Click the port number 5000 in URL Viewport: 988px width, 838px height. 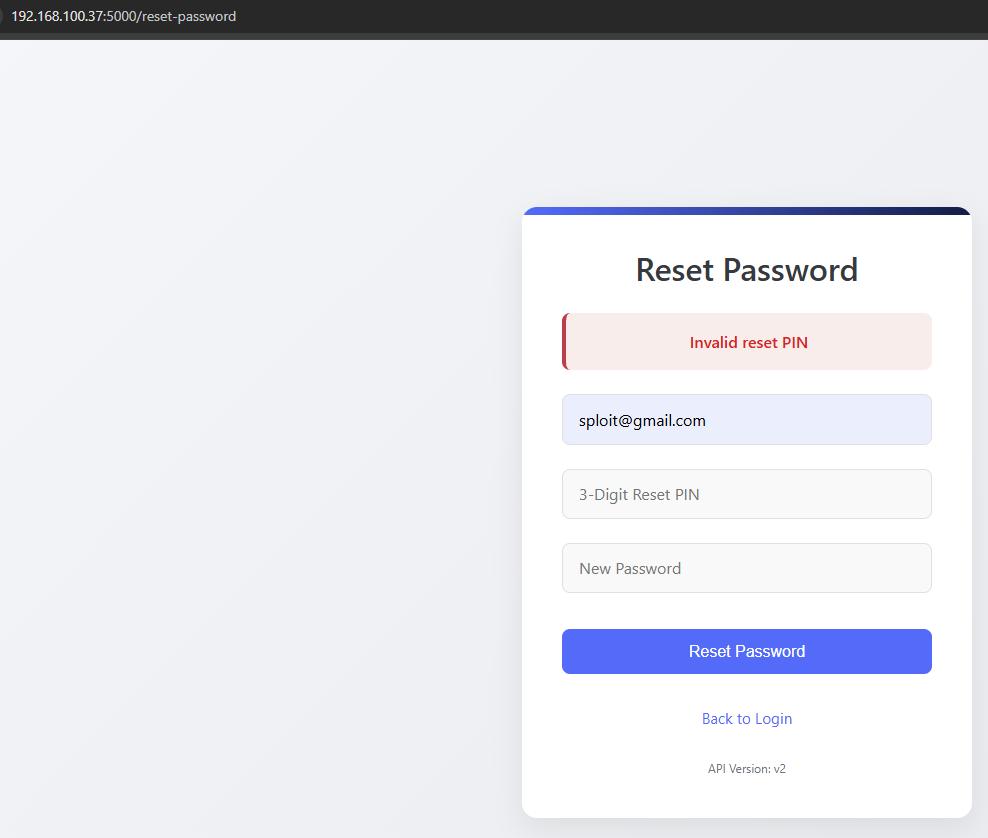coord(123,16)
